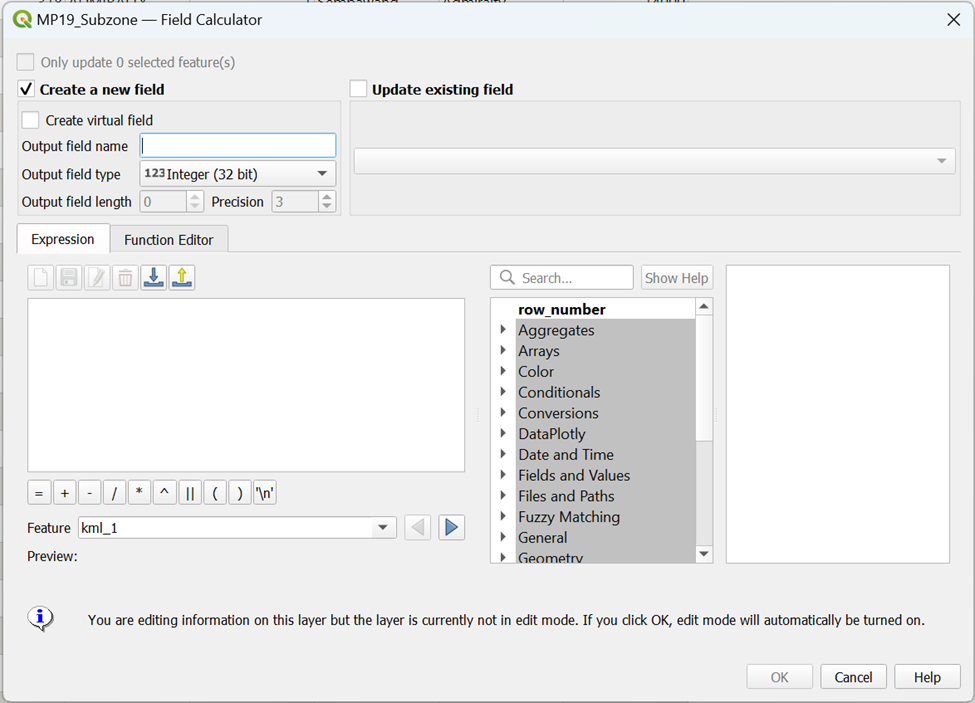The width and height of the screenshot is (975, 703).
Task: Click the save expression disk icon
Action: [x=69, y=277]
